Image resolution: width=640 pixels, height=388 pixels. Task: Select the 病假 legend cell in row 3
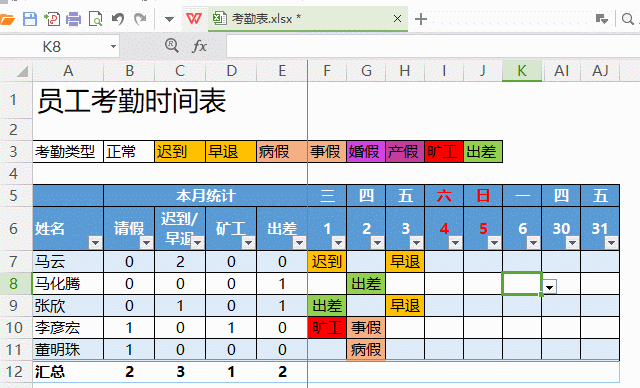pyautogui.click(x=282, y=152)
